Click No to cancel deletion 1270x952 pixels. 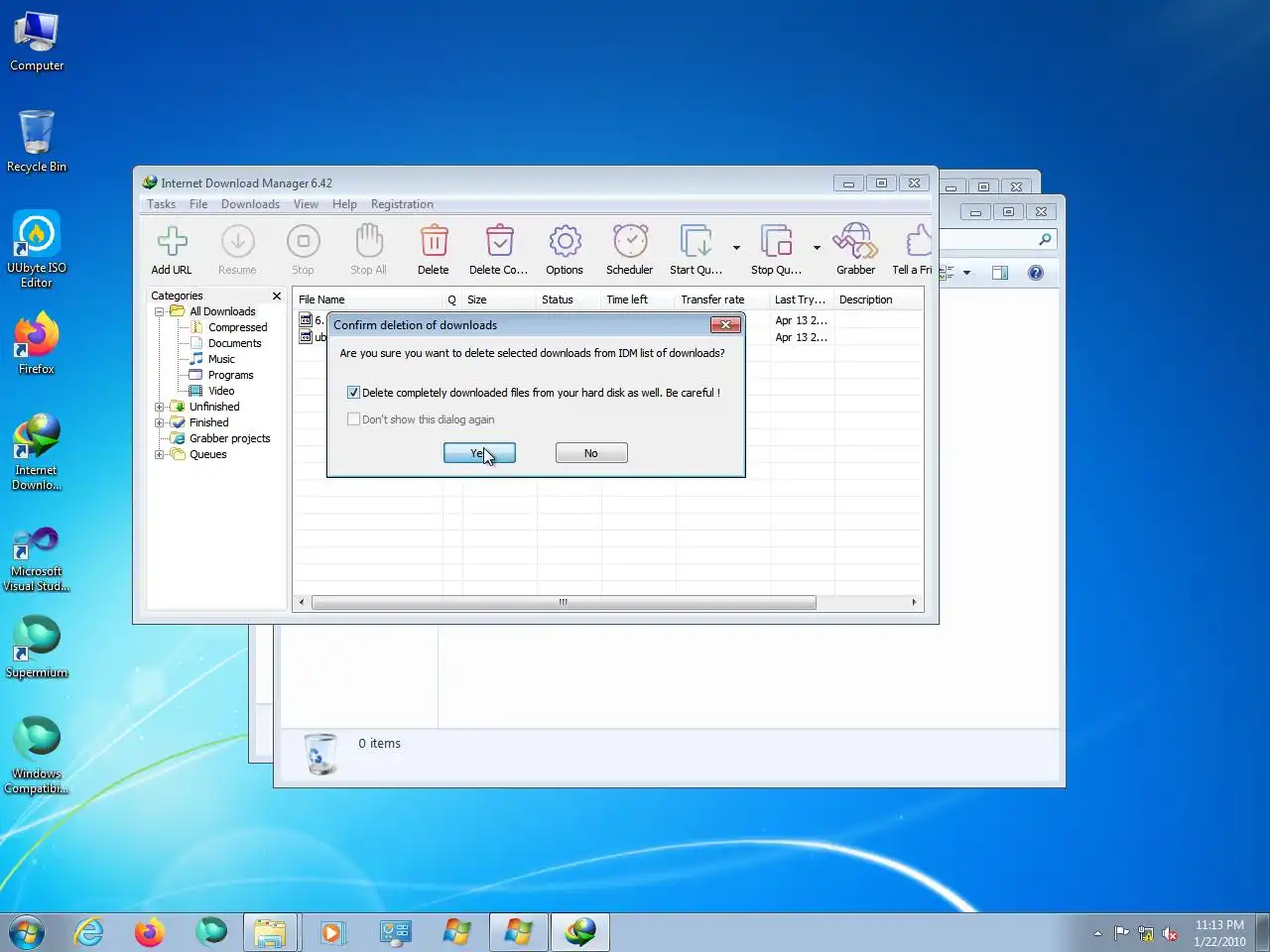click(x=591, y=453)
